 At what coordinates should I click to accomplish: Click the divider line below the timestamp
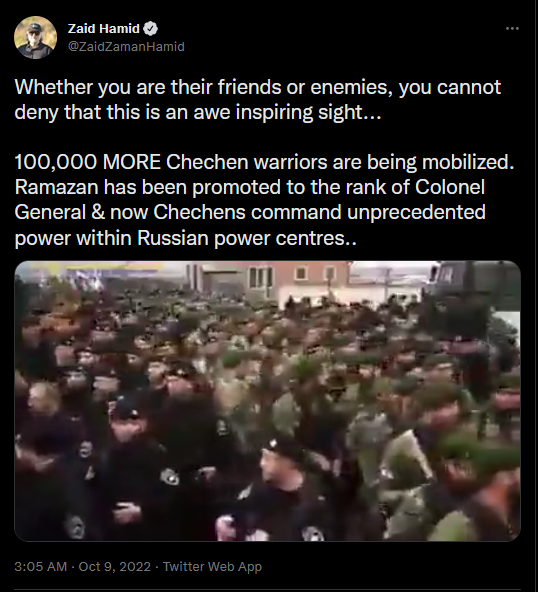click(x=267, y=590)
